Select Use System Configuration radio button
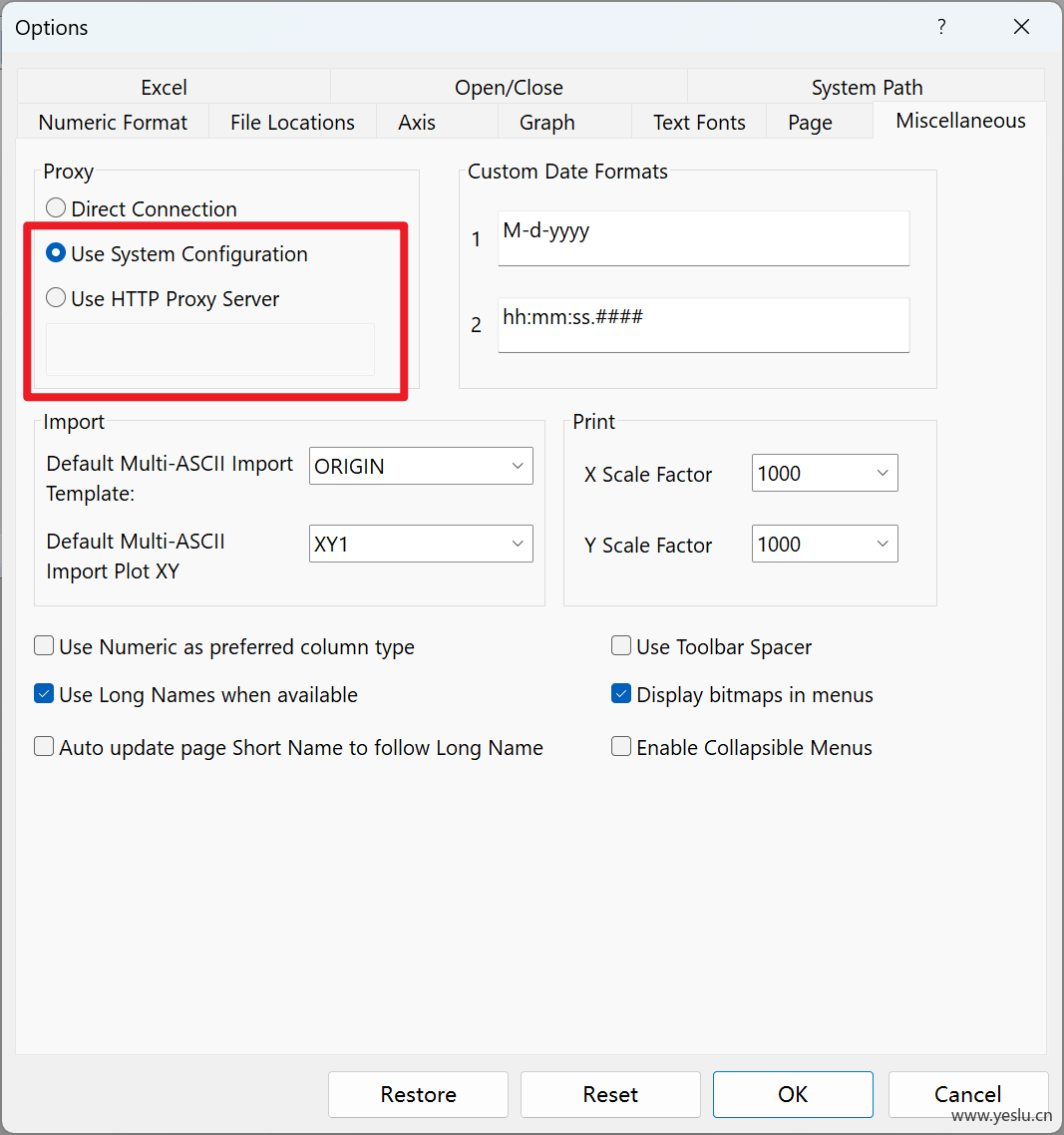Screen dimensions: 1064x1135 57,253
